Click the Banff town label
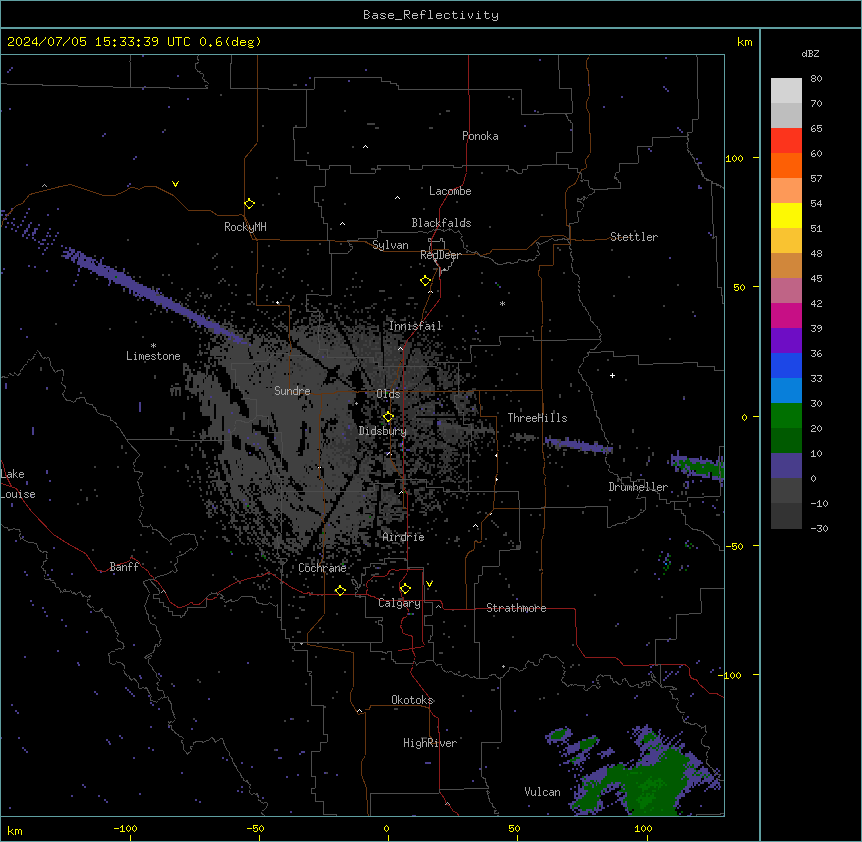The height and width of the screenshot is (842, 862). pyautogui.click(x=124, y=567)
